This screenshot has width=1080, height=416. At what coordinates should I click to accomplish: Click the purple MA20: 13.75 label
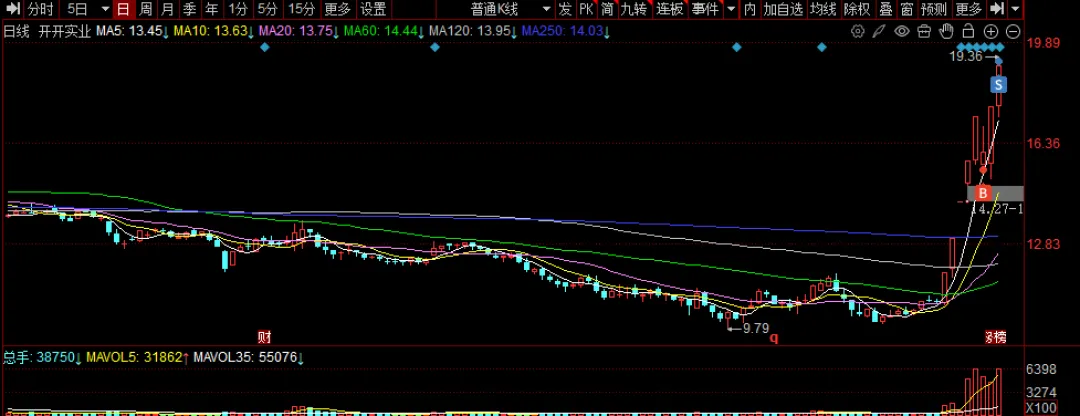tap(299, 31)
